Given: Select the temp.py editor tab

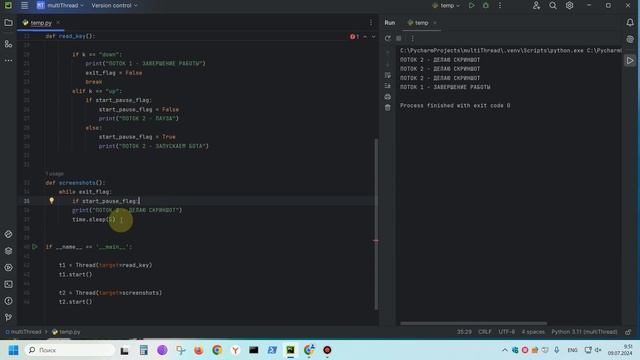Looking at the screenshot, I should tap(40, 23).
